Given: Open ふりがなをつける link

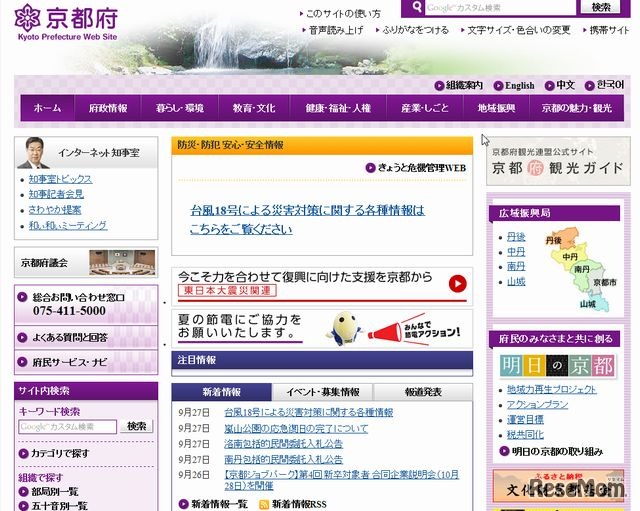Looking at the screenshot, I should (415, 30).
